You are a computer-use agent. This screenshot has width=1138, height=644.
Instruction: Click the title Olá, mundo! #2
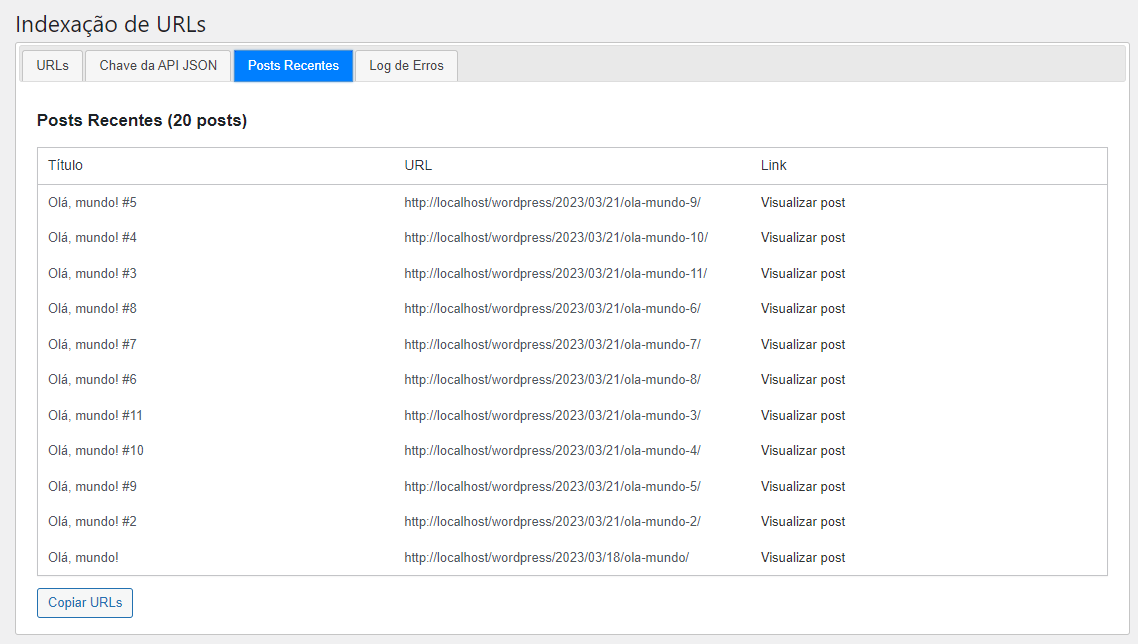92,522
